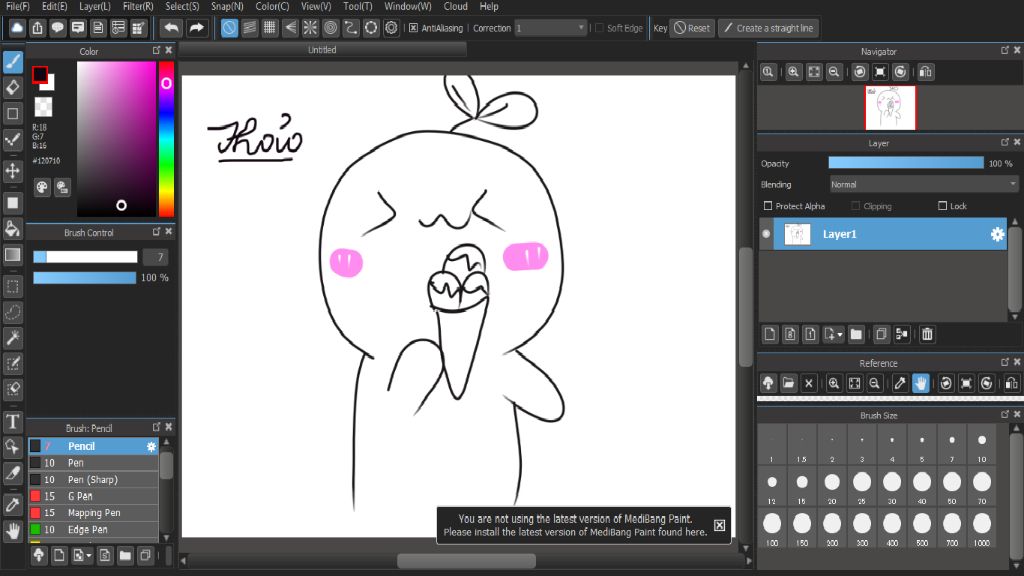The image size is (1024, 576).
Task: Add a layer folder in the Layer panel
Action: click(856, 334)
